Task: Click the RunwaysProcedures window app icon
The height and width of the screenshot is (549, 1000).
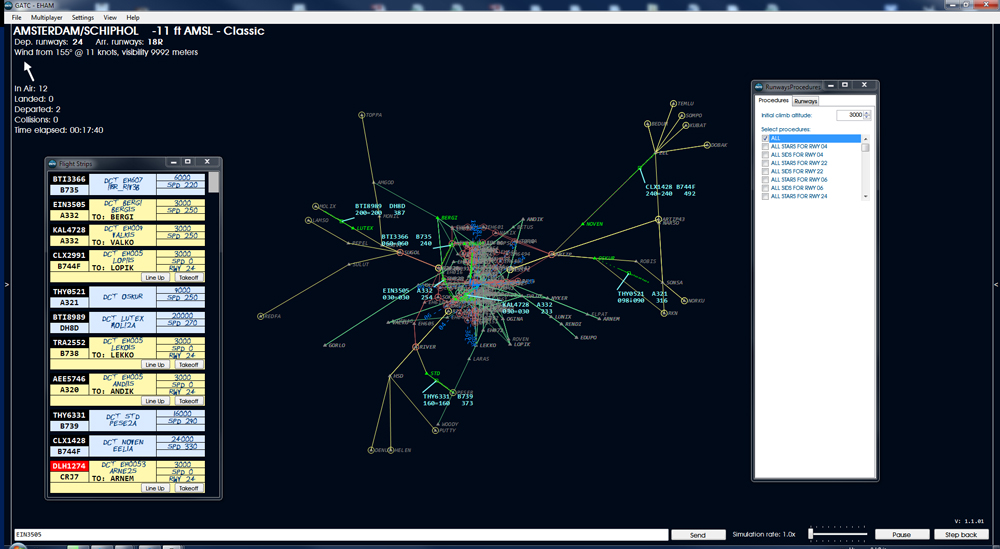Action: 759,86
